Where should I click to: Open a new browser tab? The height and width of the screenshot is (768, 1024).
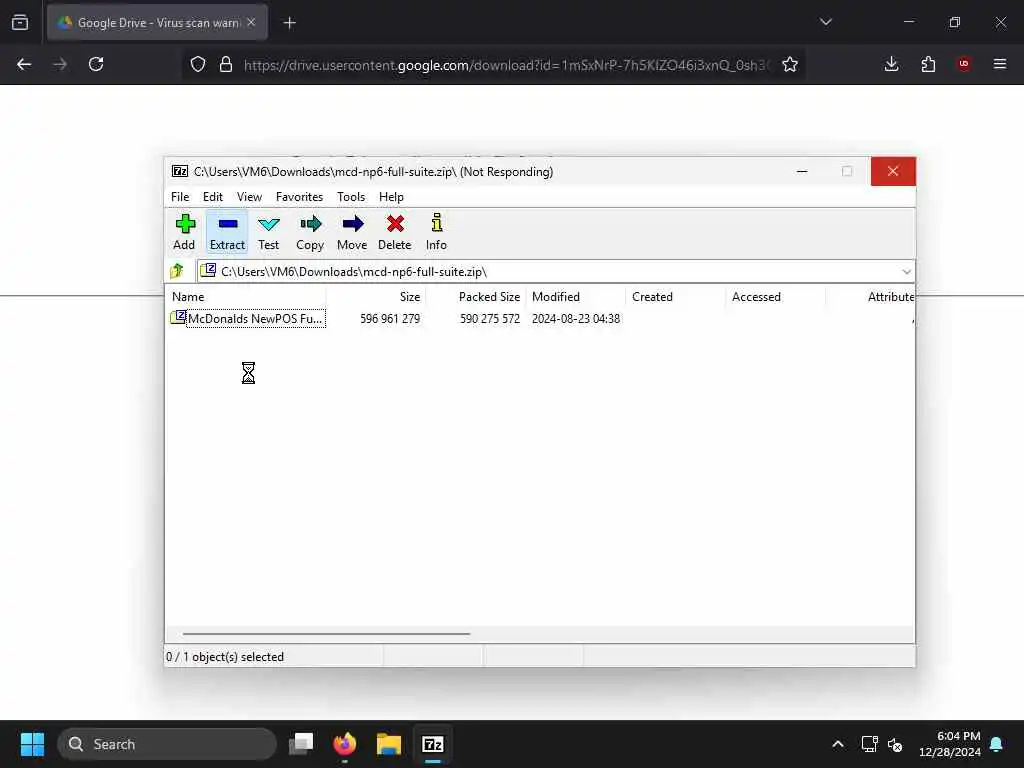click(x=289, y=23)
